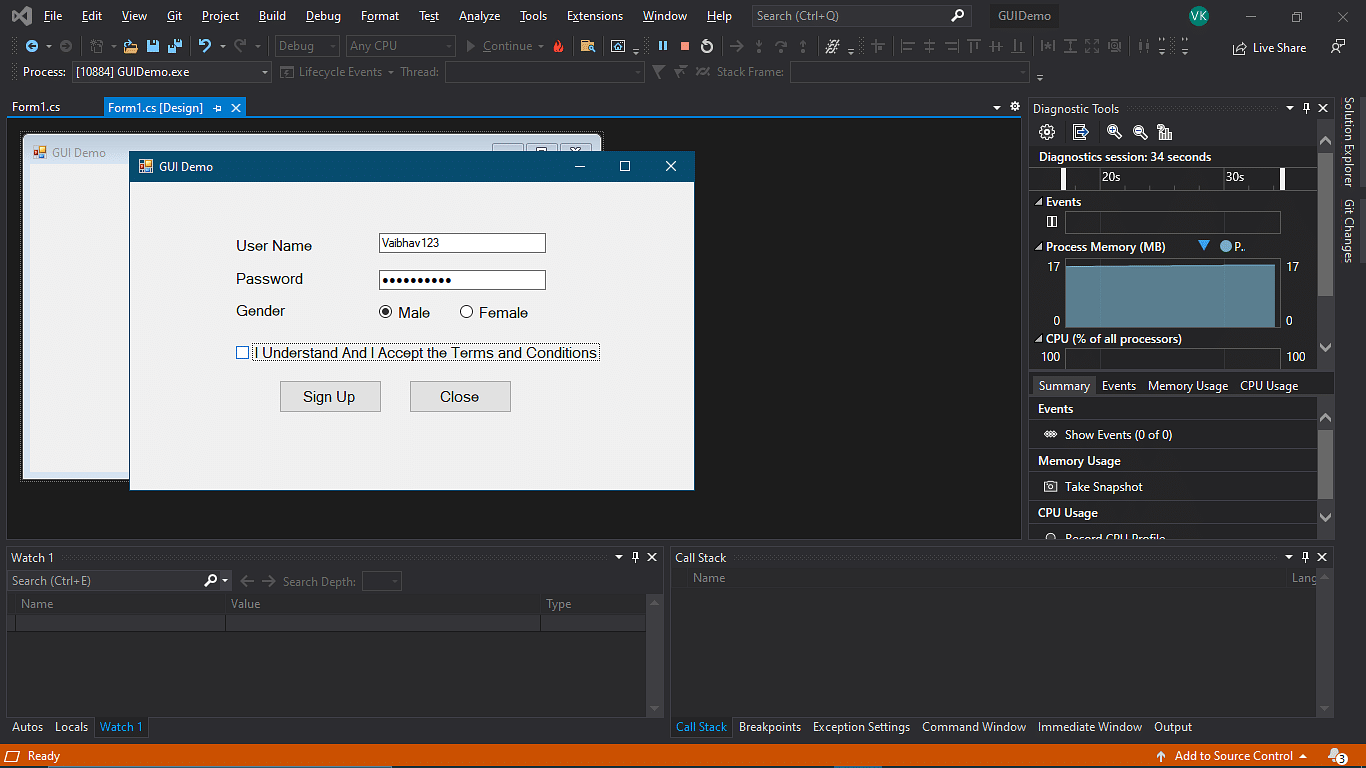The width and height of the screenshot is (1366, 768).
Task: Zoom in on diagnostics timeline
Action: [x=1114, y=132]
